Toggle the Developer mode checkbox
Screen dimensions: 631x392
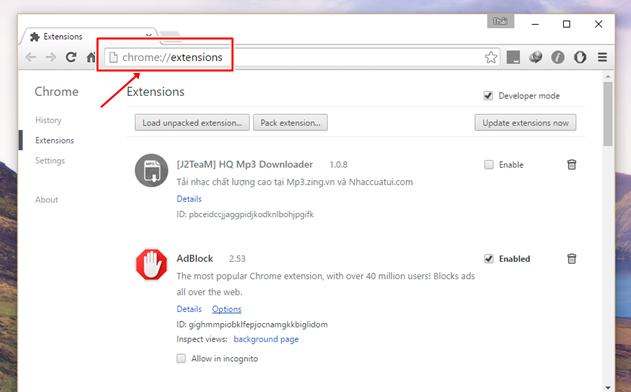coord(488,96)
